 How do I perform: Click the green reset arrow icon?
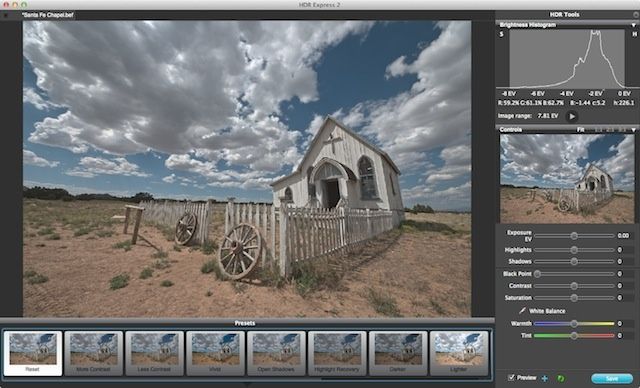[561, 378]
